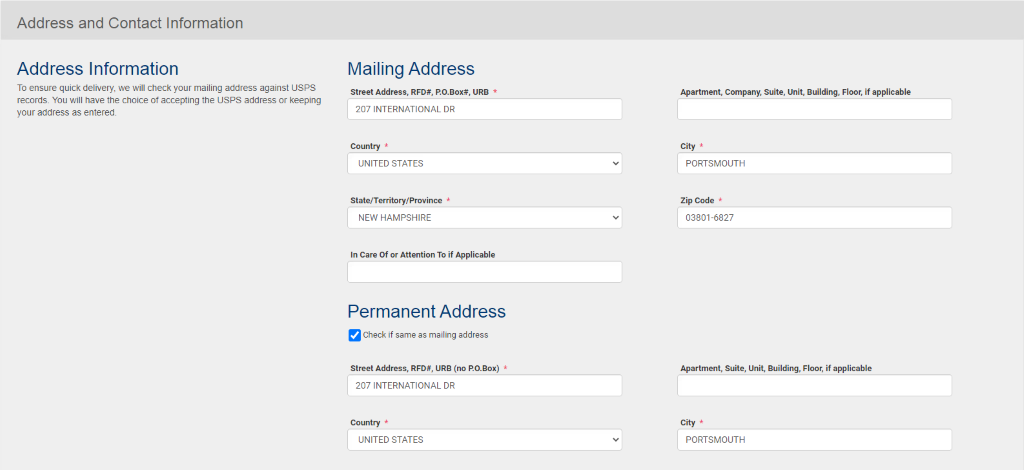Viewport: 1024px width, 470px height.
Task: Open the Mailing Address Country dropdown
Action: pos(485,163)
